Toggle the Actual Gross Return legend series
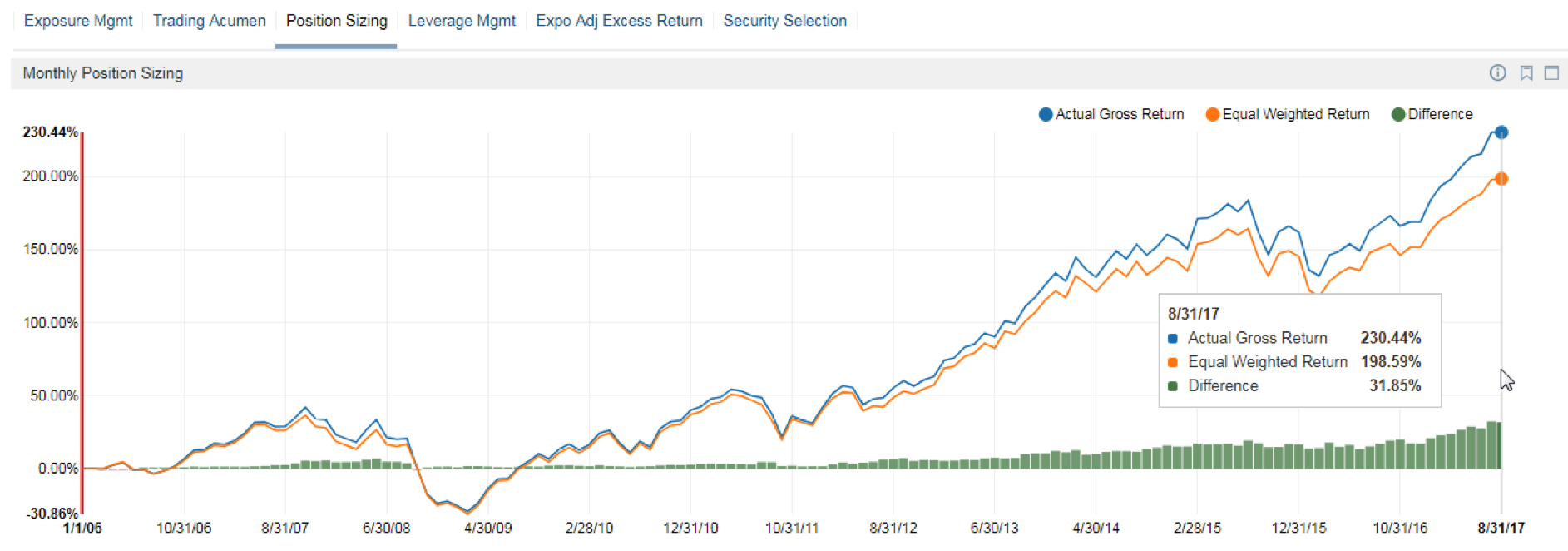The height and width of the screenshot is (551, 1568). click(1111, 114)
